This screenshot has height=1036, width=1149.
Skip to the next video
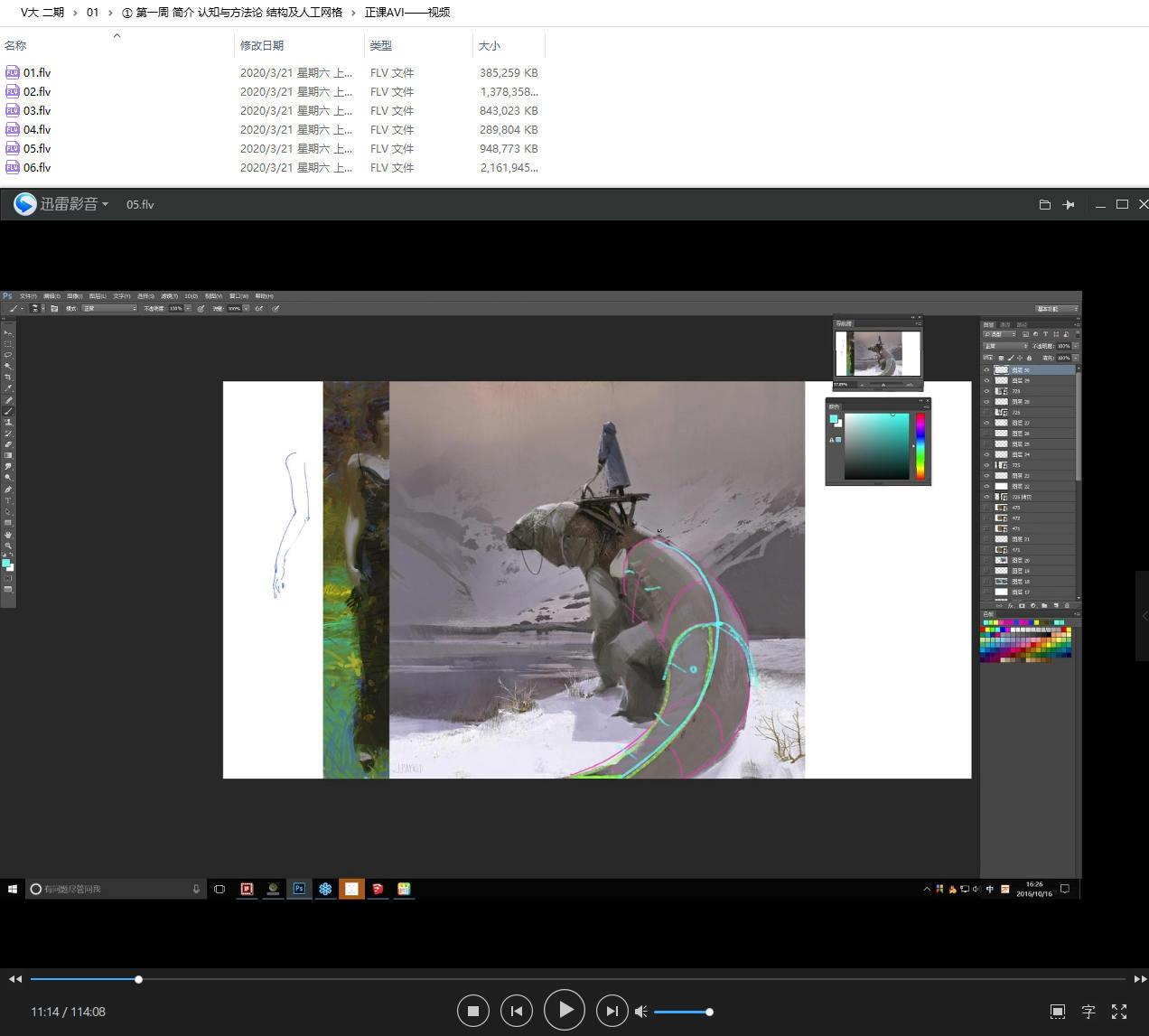(x=612, y=1011)
